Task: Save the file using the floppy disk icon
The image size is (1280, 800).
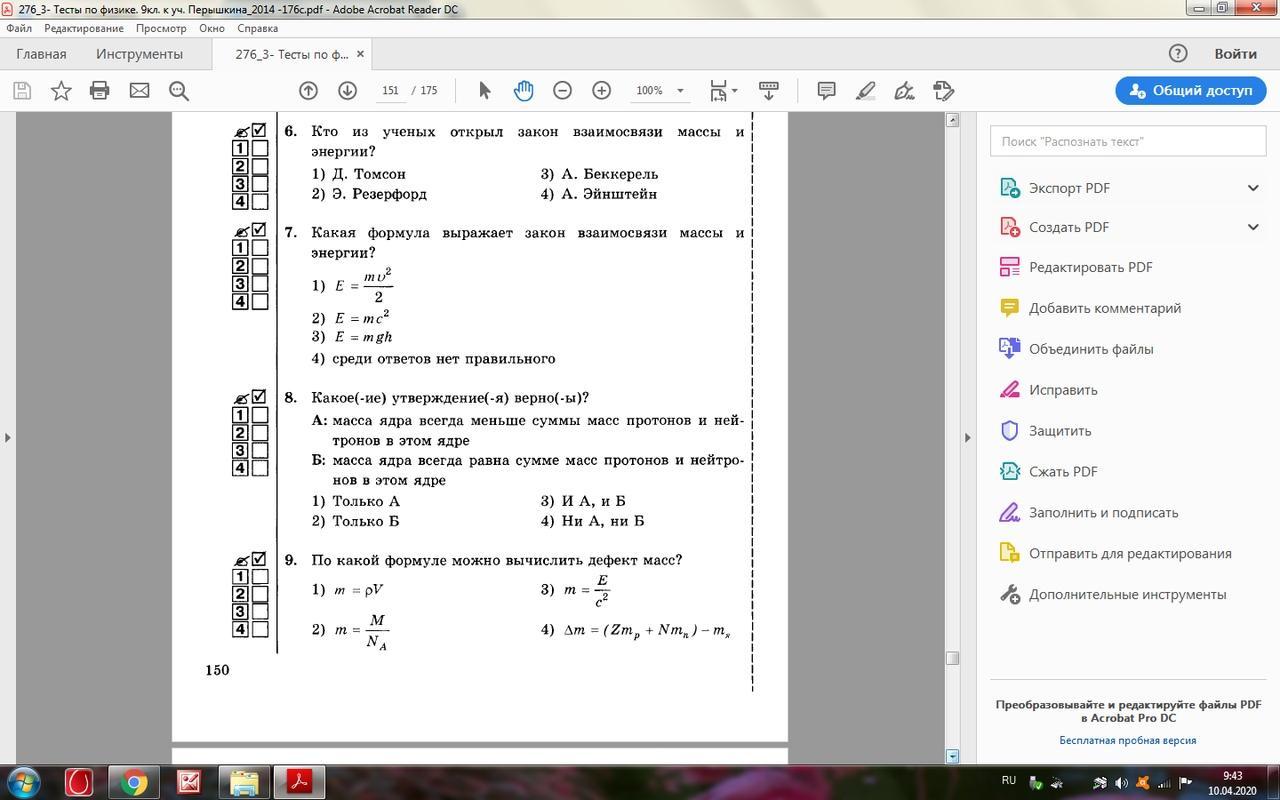Action: pyautogui.click(x=22, y=91)
